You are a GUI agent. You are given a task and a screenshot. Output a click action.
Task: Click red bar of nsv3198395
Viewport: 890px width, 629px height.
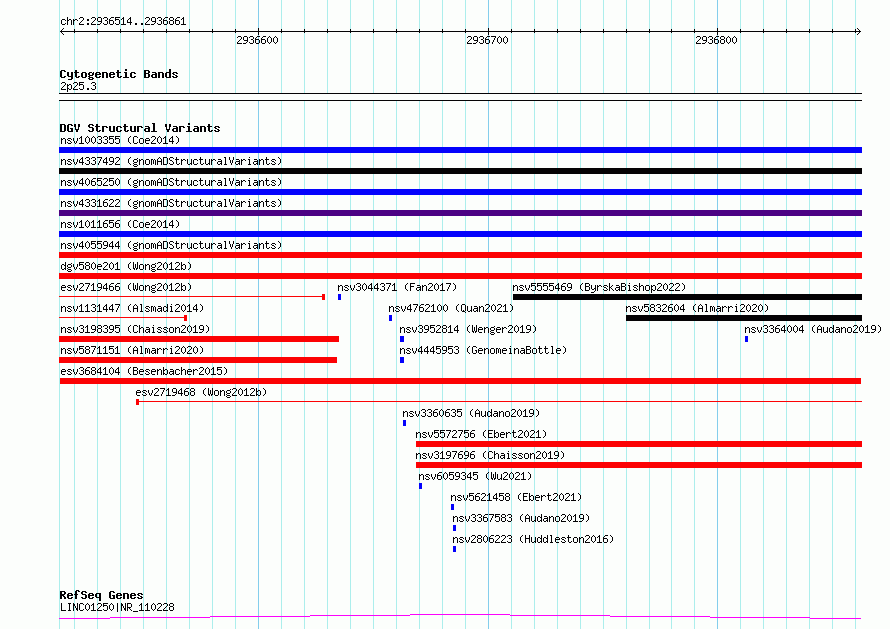(x=199, y=339)
